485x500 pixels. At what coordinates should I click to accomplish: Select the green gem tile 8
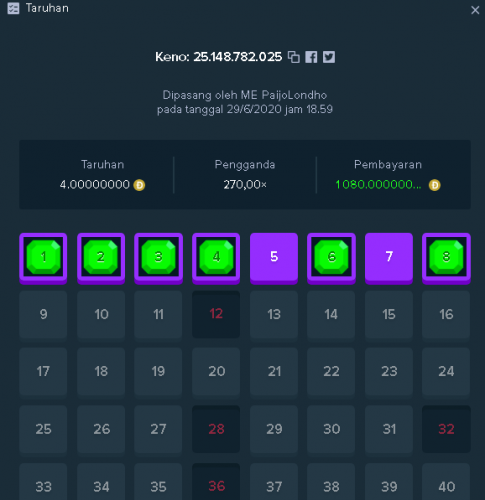[x=446, y=258]
